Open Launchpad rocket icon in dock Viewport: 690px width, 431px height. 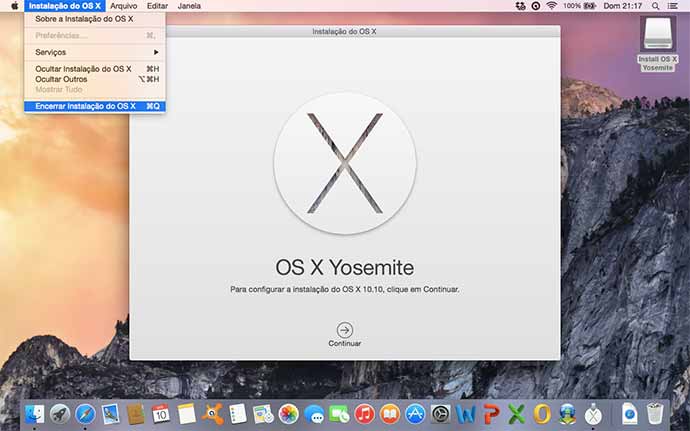coord(60,413)
